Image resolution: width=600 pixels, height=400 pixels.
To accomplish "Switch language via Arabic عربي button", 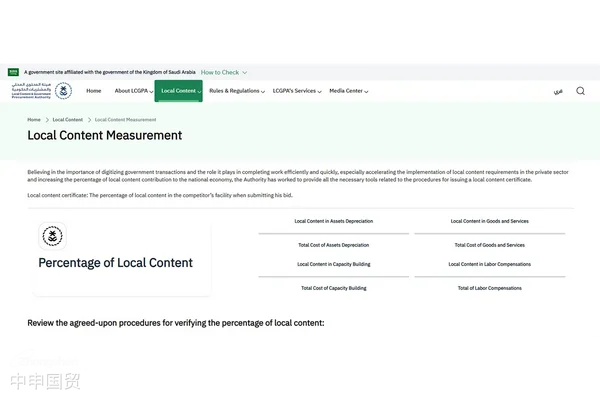I will point(557,91).
